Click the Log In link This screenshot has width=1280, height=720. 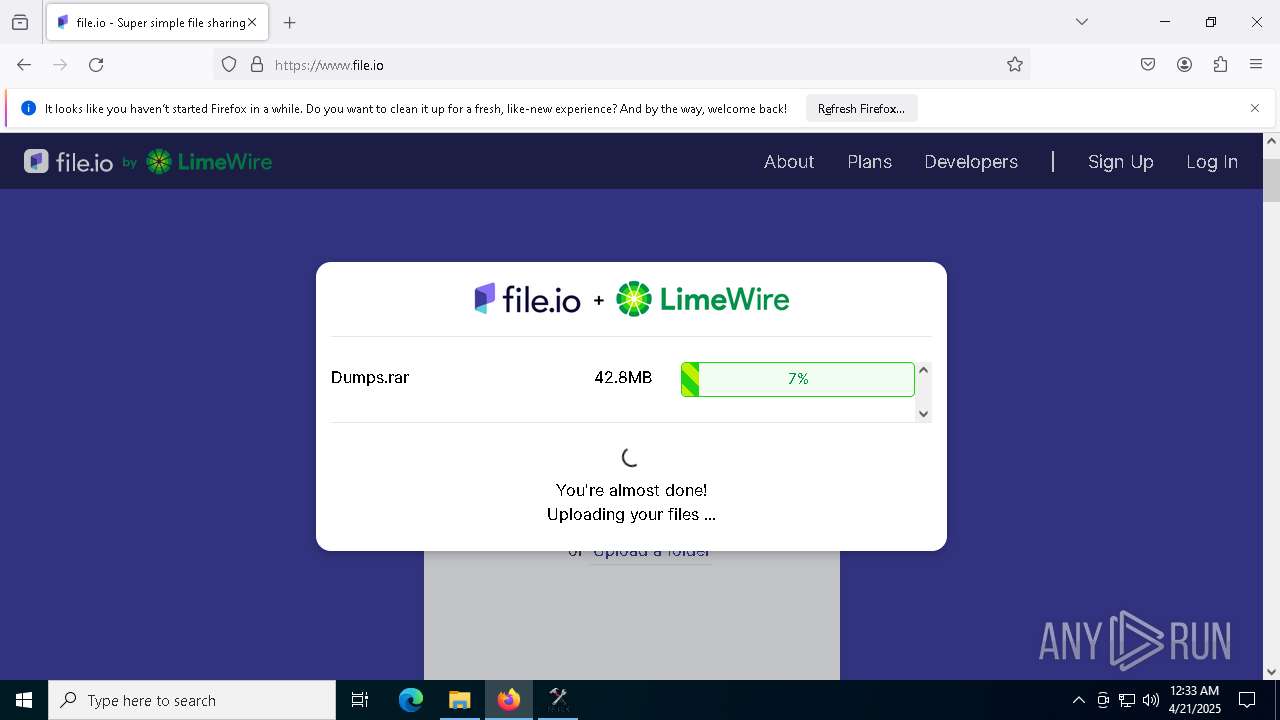(1212, 162)
